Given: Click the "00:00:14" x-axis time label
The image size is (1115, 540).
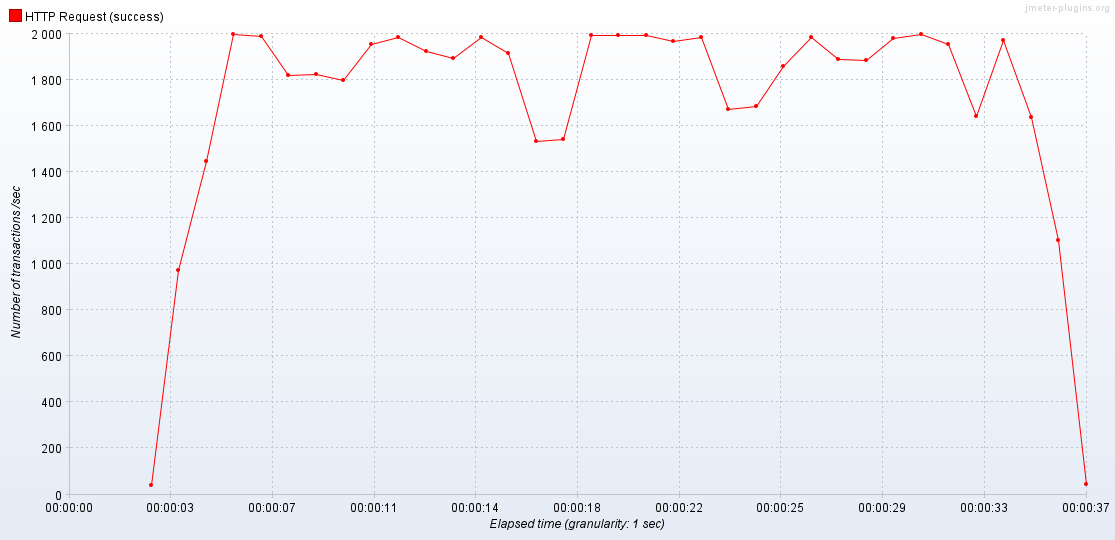Looking at the screenshot, I should (476, 508).
